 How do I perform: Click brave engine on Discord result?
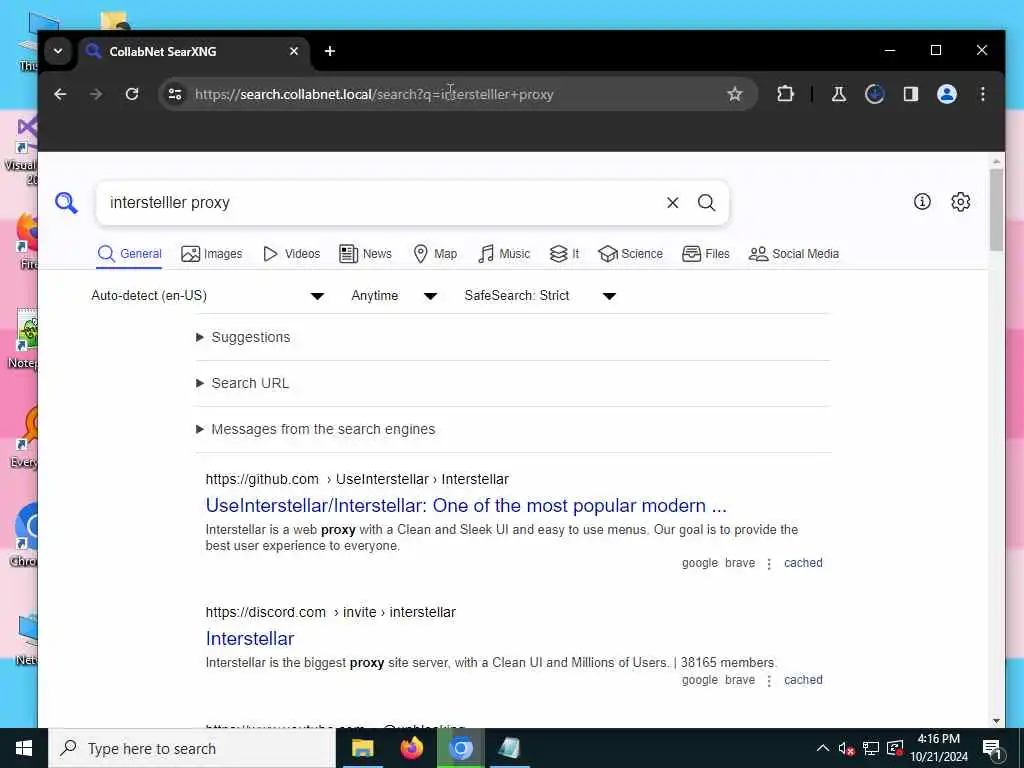pos(740,680)
